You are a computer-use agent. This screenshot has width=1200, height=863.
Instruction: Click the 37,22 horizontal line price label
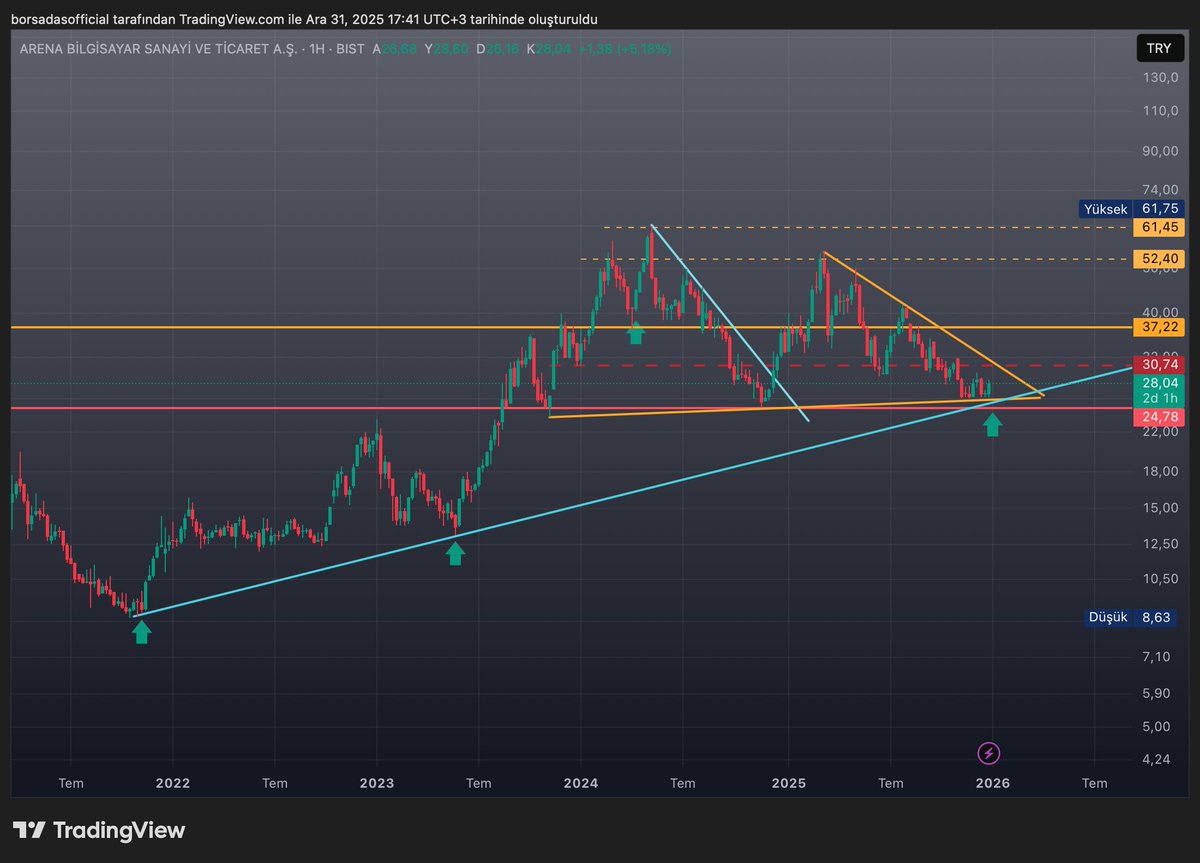(x=1160, y=327)
